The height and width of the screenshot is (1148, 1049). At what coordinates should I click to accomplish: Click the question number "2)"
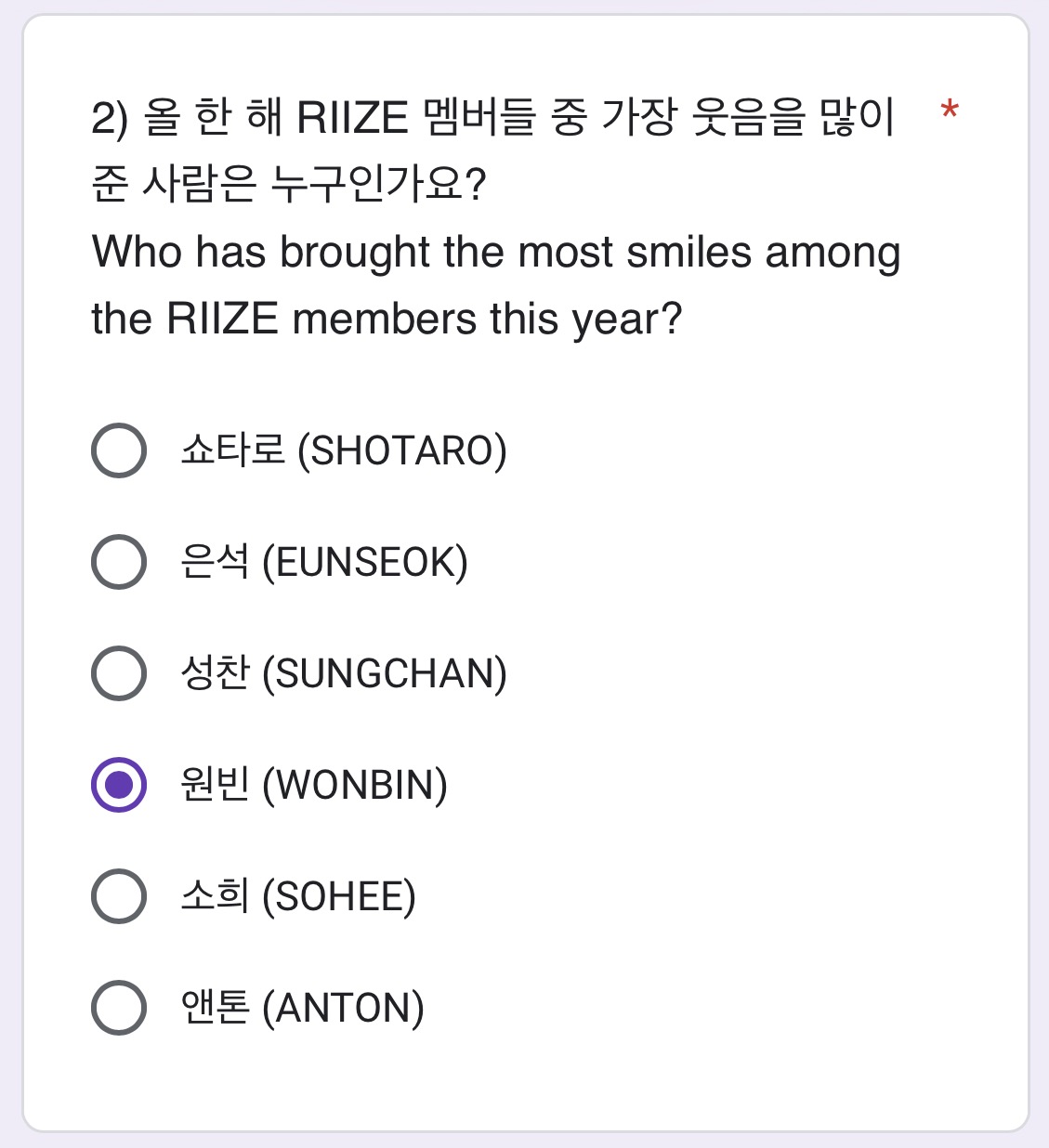[x=110, y=119]
